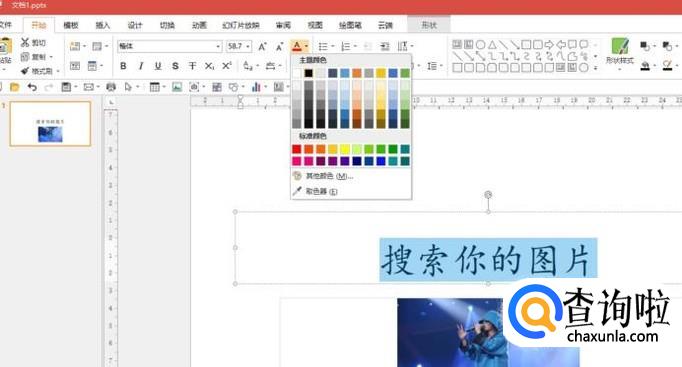The width and height of the screenshot is (682, 367).
Task: Open the 设计 ribbon tab
Action: pos(135,25)
